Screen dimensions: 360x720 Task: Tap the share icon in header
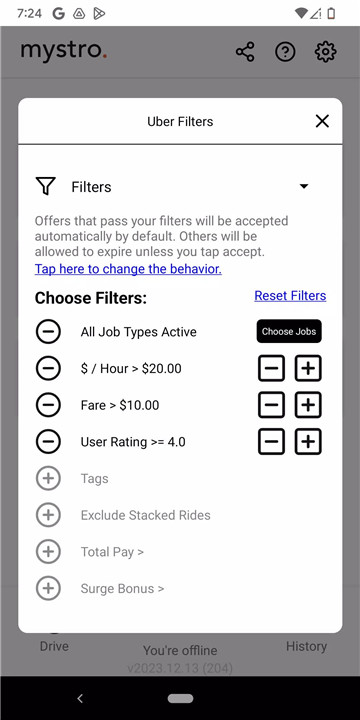[245, 52]
